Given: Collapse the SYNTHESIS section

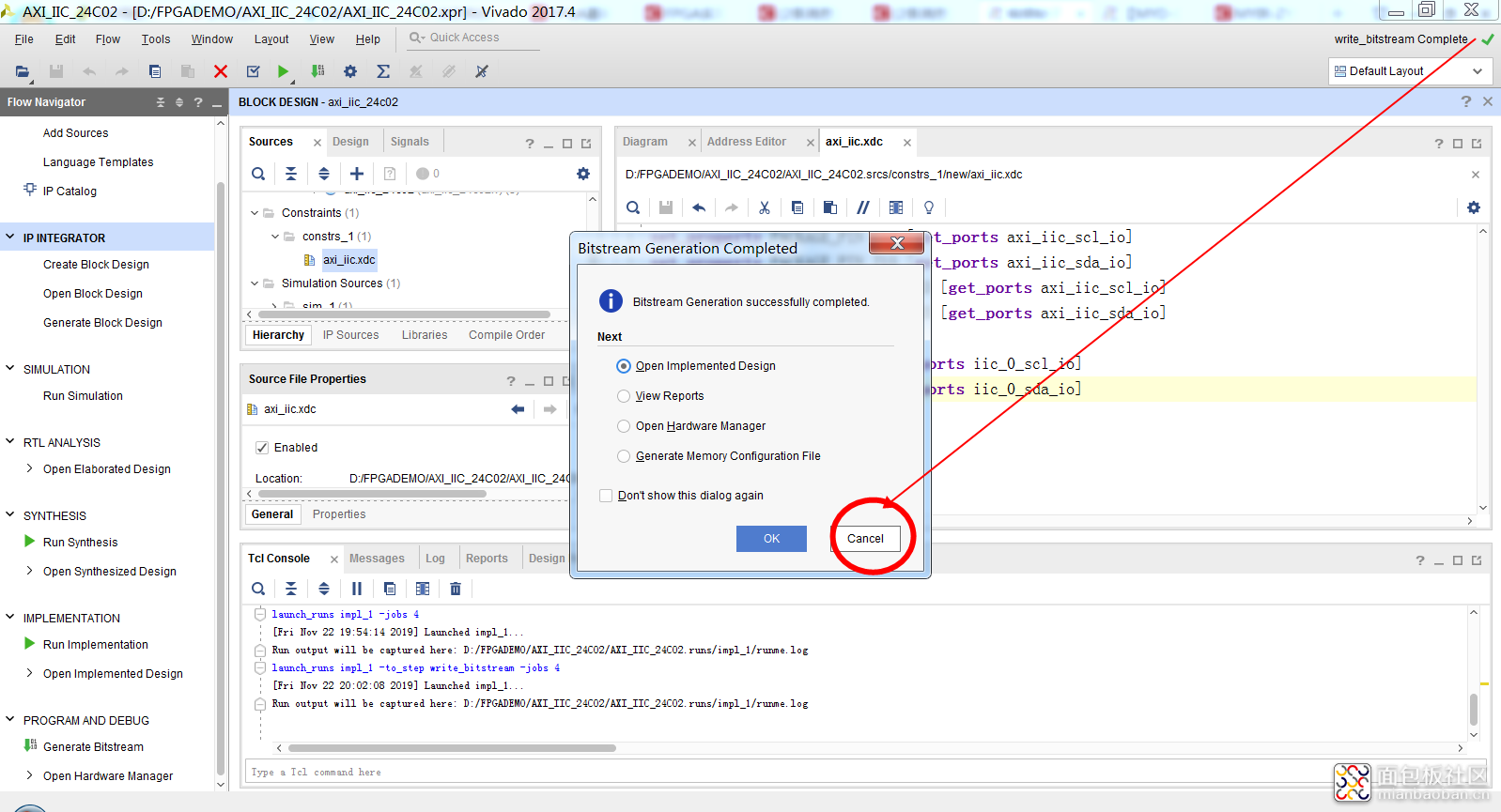Looking at the screenshot, I should coord(10,515).
